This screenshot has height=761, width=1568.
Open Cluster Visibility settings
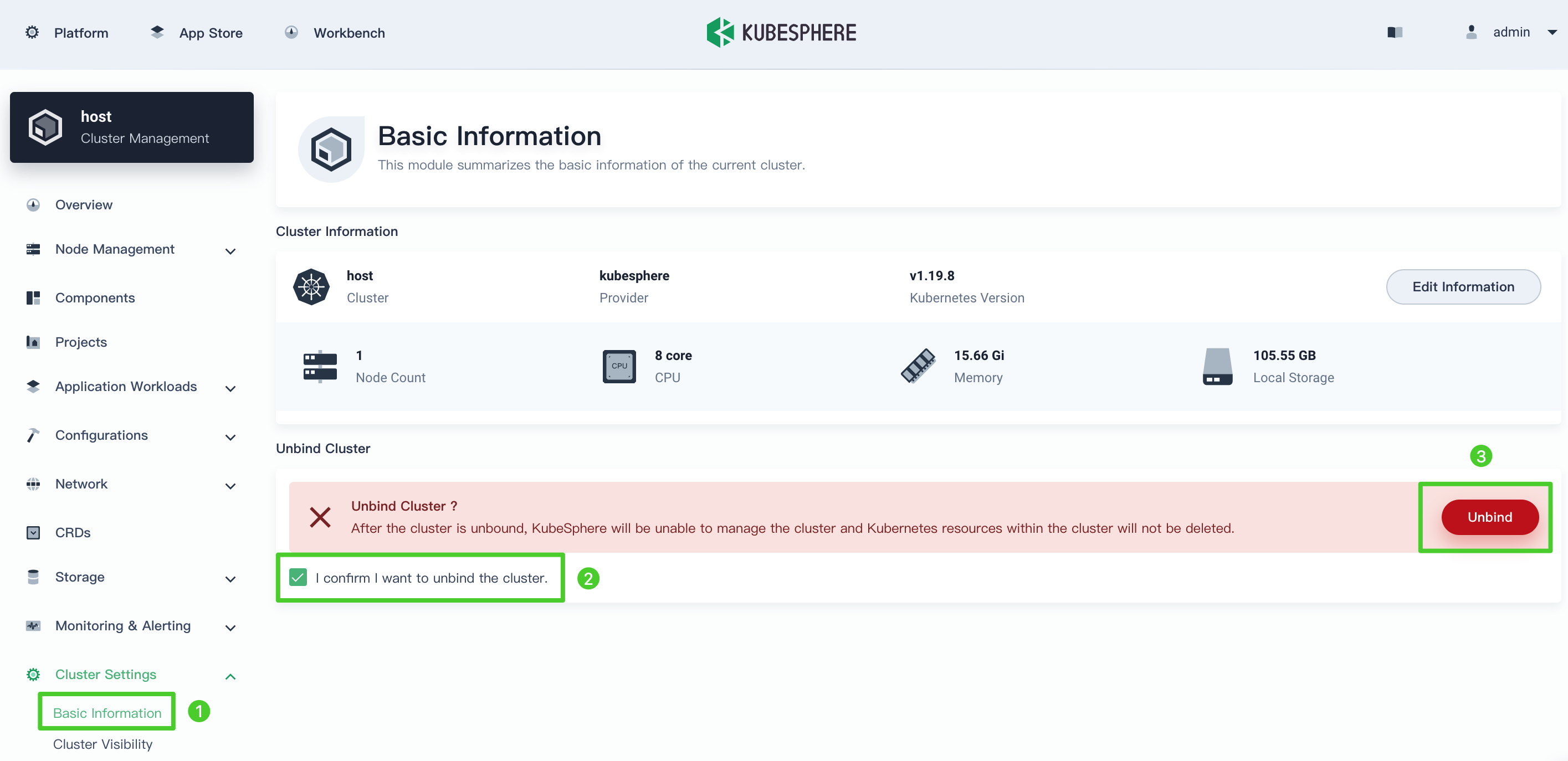pyautogui.click(x=103, y=743)
